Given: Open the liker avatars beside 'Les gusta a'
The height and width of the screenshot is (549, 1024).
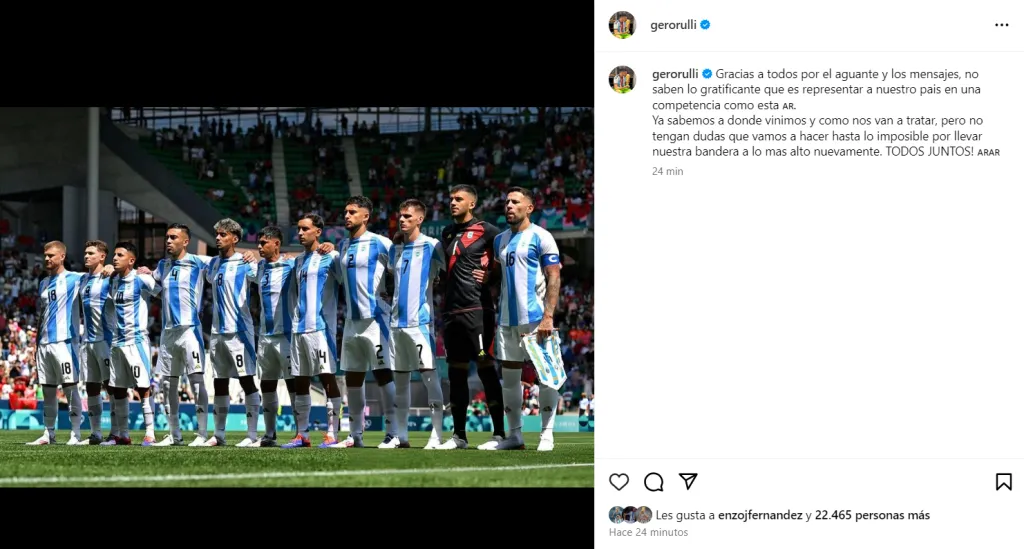Looking at the screenshot, I should (630, 514).
